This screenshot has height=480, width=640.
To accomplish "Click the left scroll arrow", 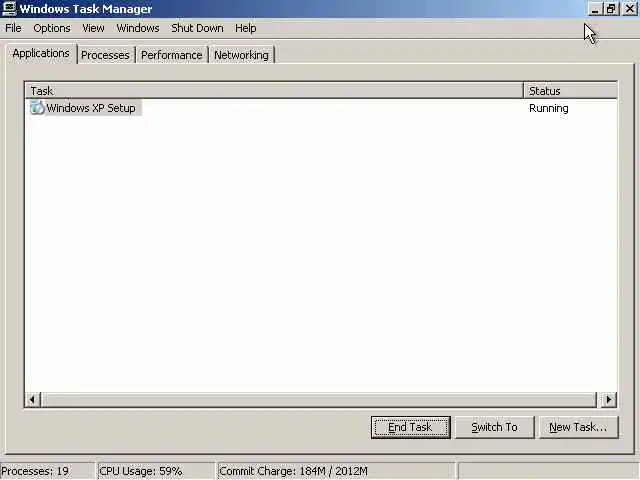I will (x=33, y=399).
